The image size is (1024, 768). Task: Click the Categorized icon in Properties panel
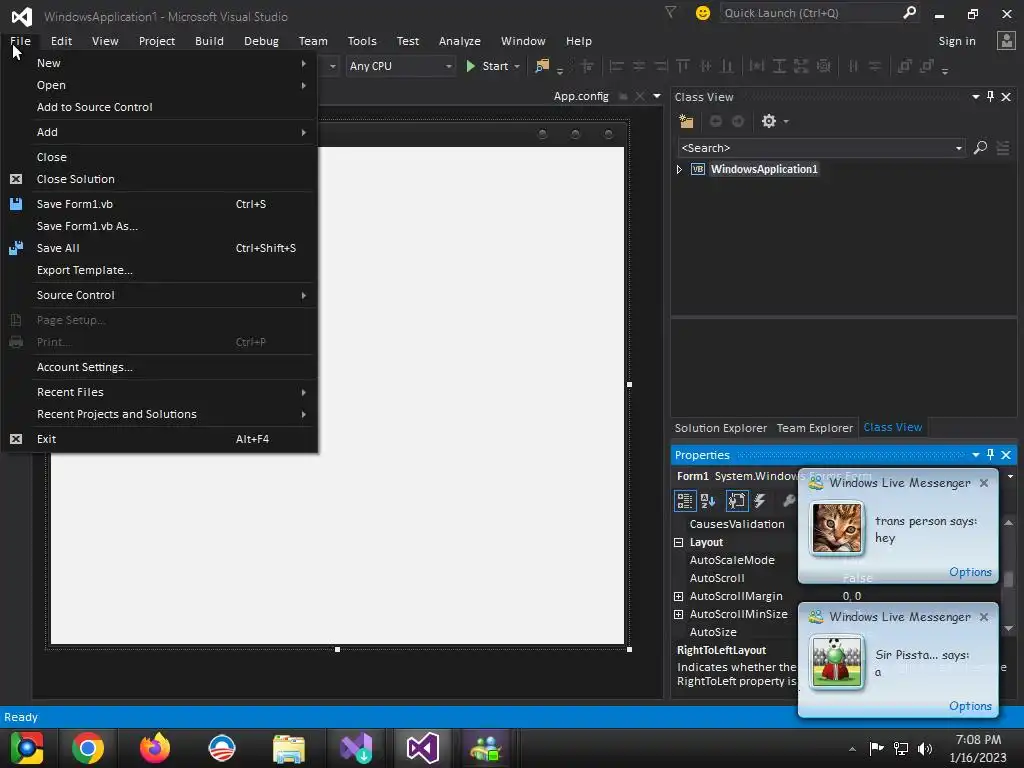pyautogui.click(x=684, y=501)
